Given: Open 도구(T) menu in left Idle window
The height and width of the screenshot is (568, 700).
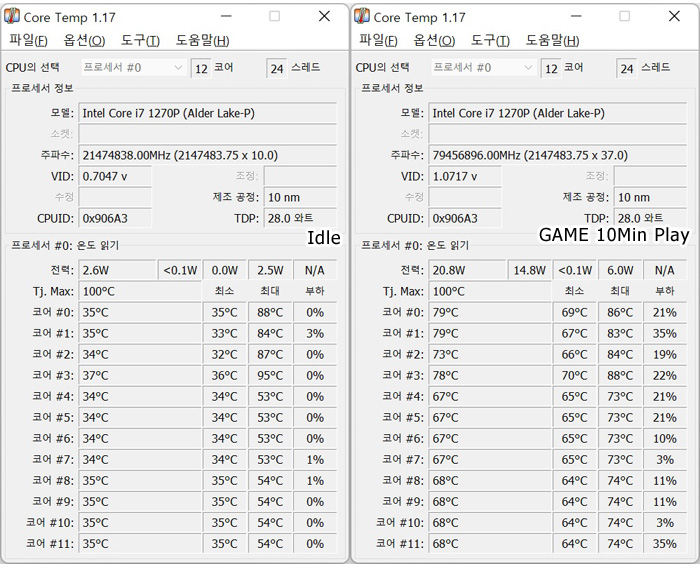Looking at the screenshot, I should [x=140, y=40].
